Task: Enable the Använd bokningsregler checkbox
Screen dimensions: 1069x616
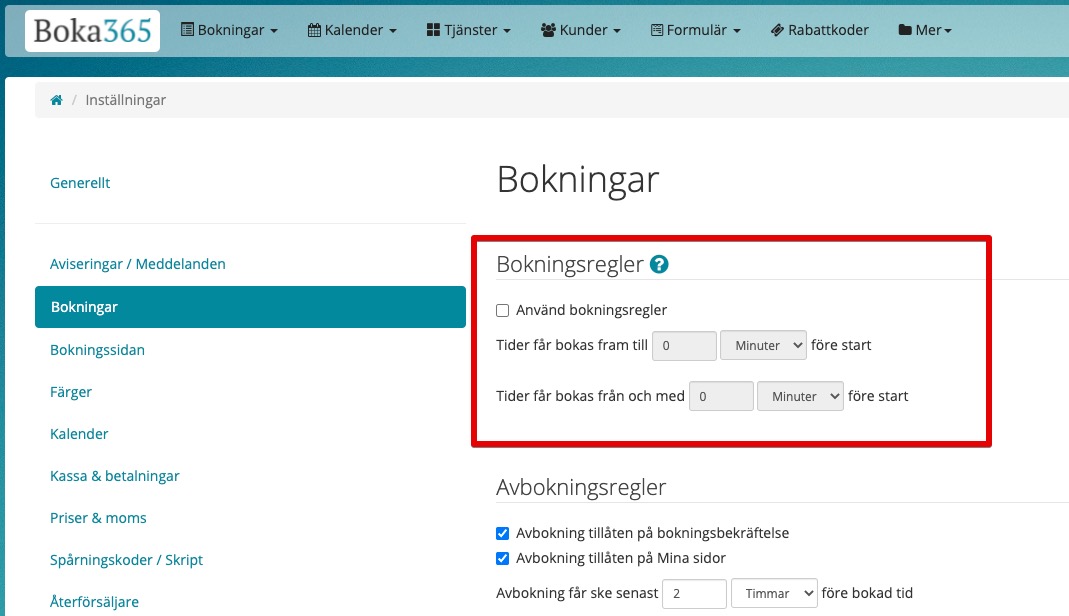Action: click(503, 311)
